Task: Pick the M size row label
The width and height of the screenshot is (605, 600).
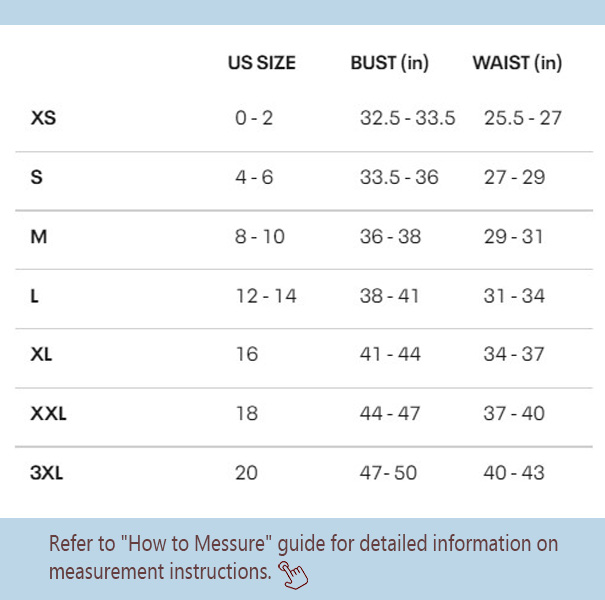Action: tap(39, 237)
